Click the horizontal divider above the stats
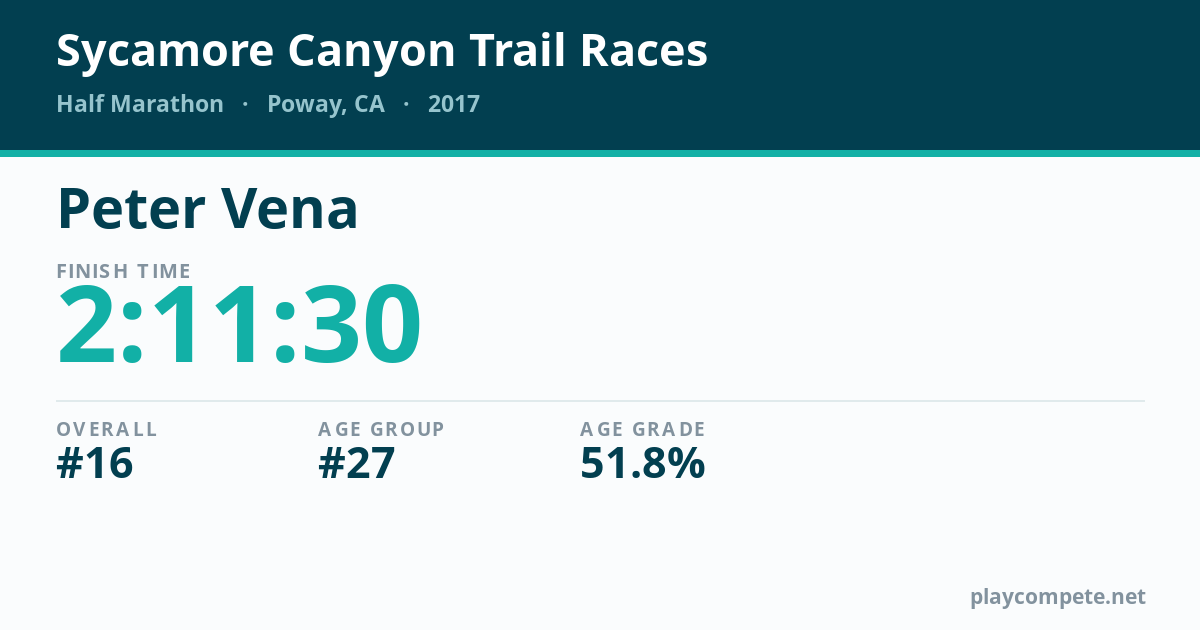 [600, 401]
